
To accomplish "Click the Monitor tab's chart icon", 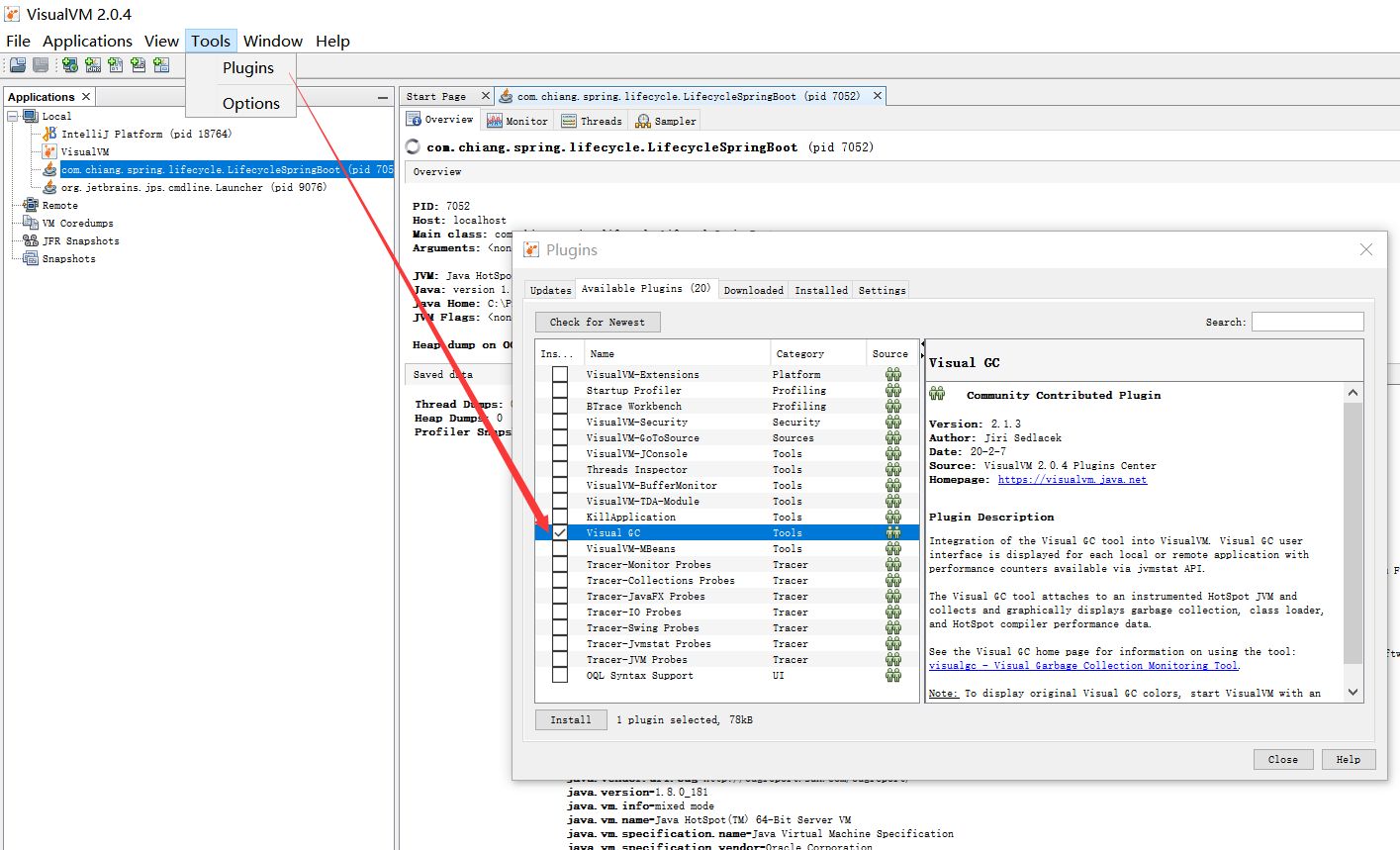I will 495,121.
